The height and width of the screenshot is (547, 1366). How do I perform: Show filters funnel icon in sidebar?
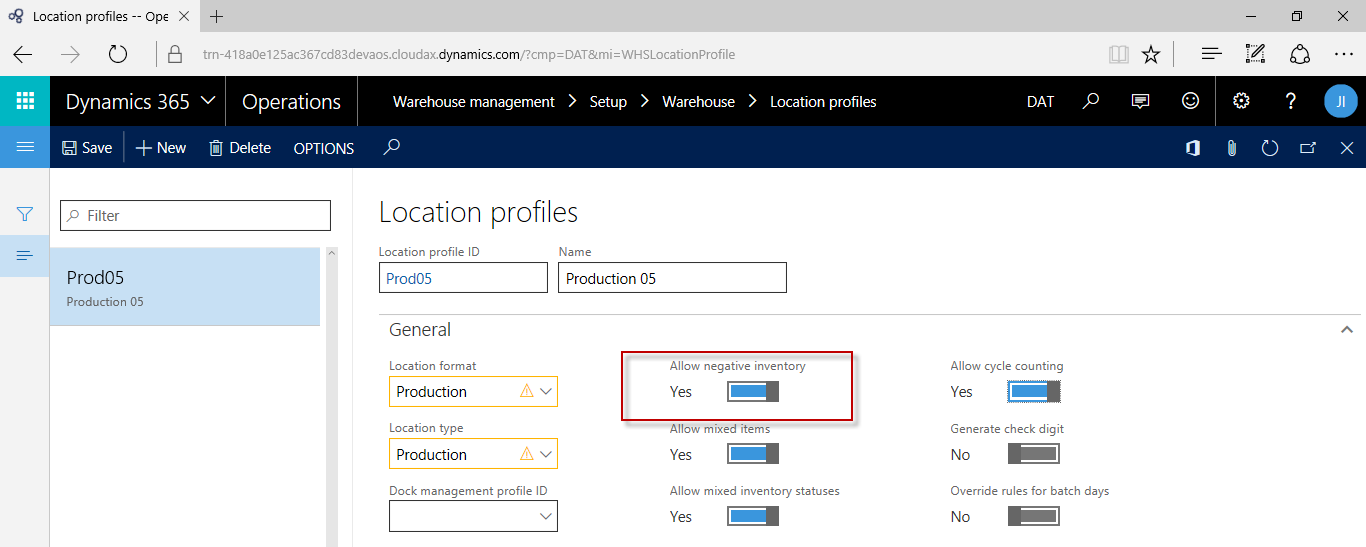click(25, 214)
